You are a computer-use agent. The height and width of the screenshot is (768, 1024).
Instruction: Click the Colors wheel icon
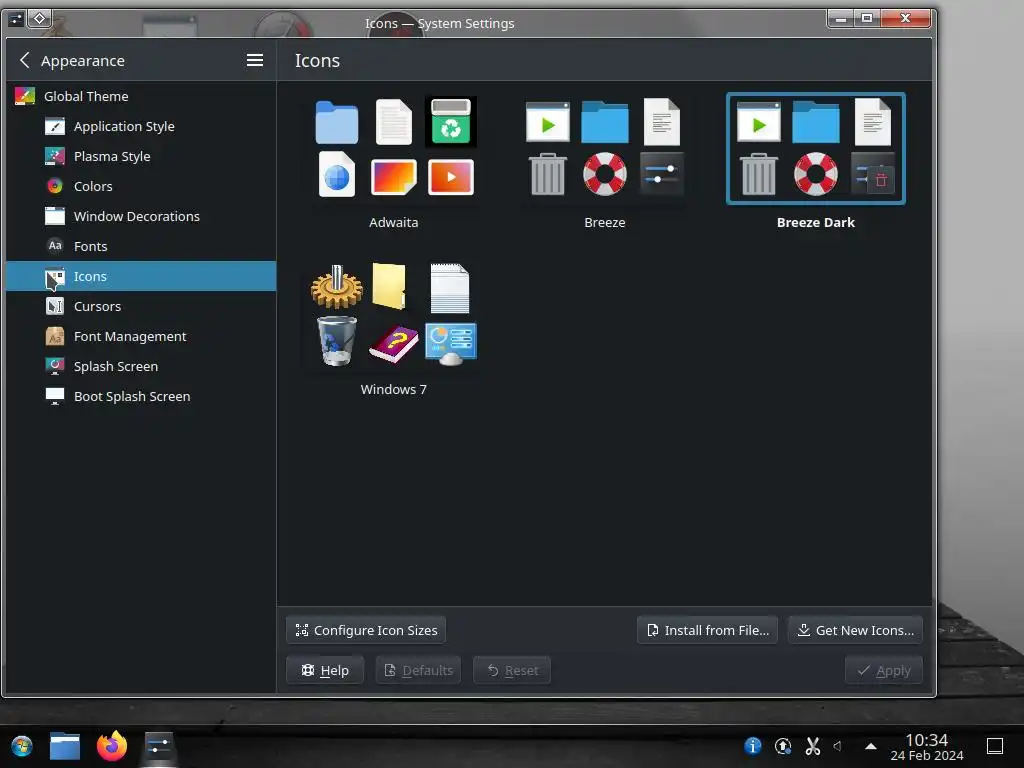click(55, 186)
